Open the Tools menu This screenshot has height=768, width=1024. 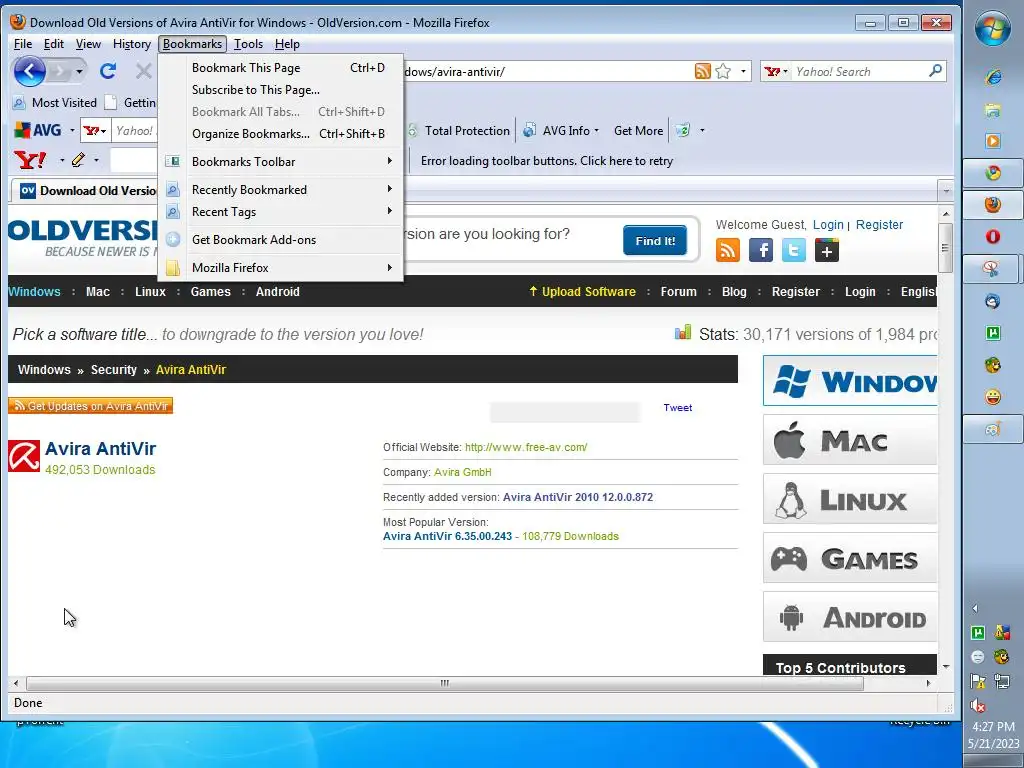248,44
